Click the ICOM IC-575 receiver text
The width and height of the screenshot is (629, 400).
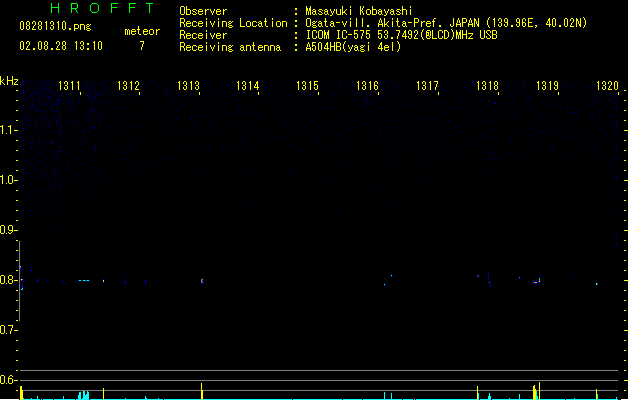[x=402, y=35]
